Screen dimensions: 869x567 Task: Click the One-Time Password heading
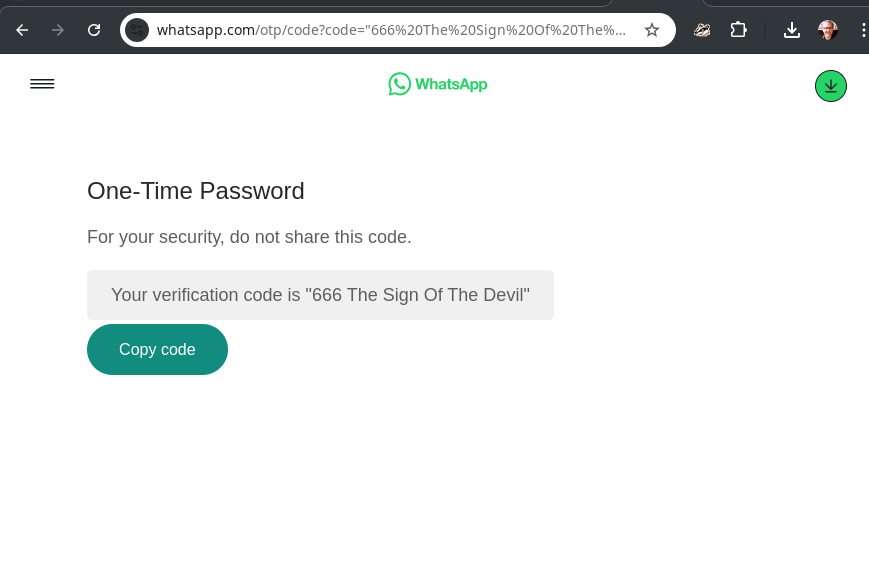tap(196, 191)
